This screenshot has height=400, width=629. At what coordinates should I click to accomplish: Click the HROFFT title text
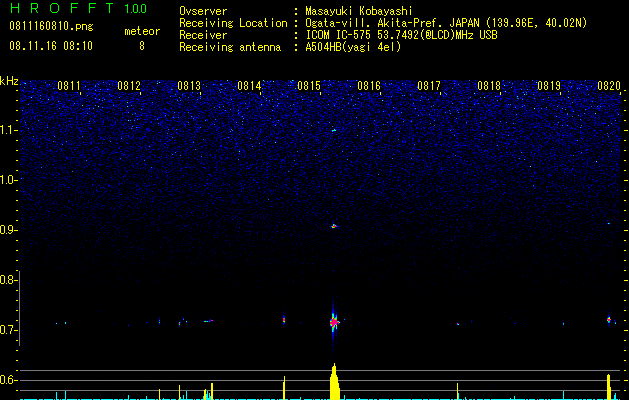62,8
